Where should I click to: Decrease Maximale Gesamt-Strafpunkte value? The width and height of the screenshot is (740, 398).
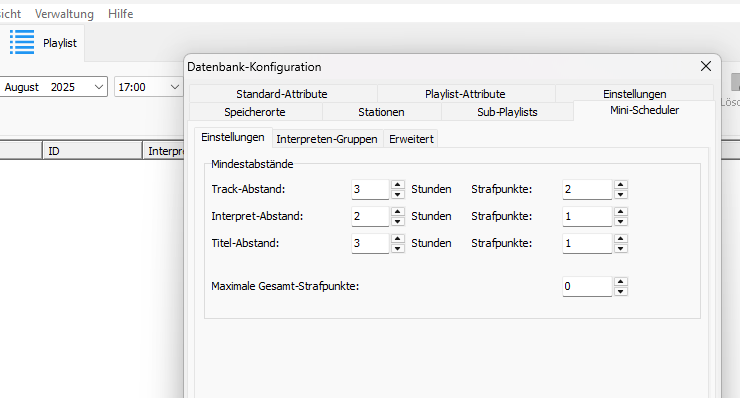pos(621,291)
